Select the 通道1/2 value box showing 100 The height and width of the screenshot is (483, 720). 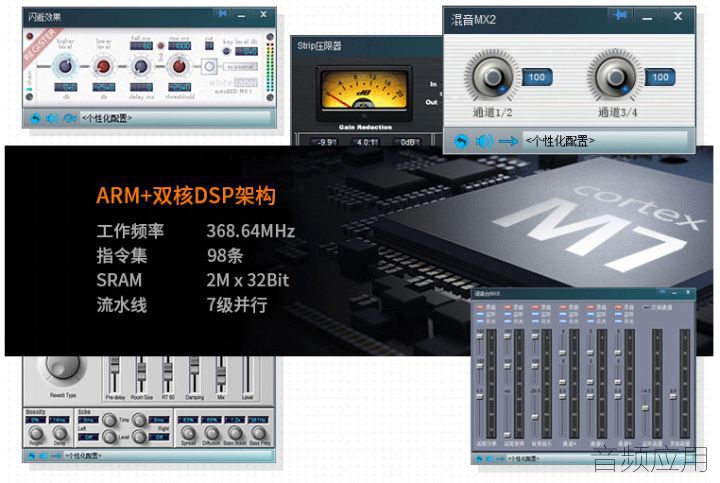pos(537,77)
